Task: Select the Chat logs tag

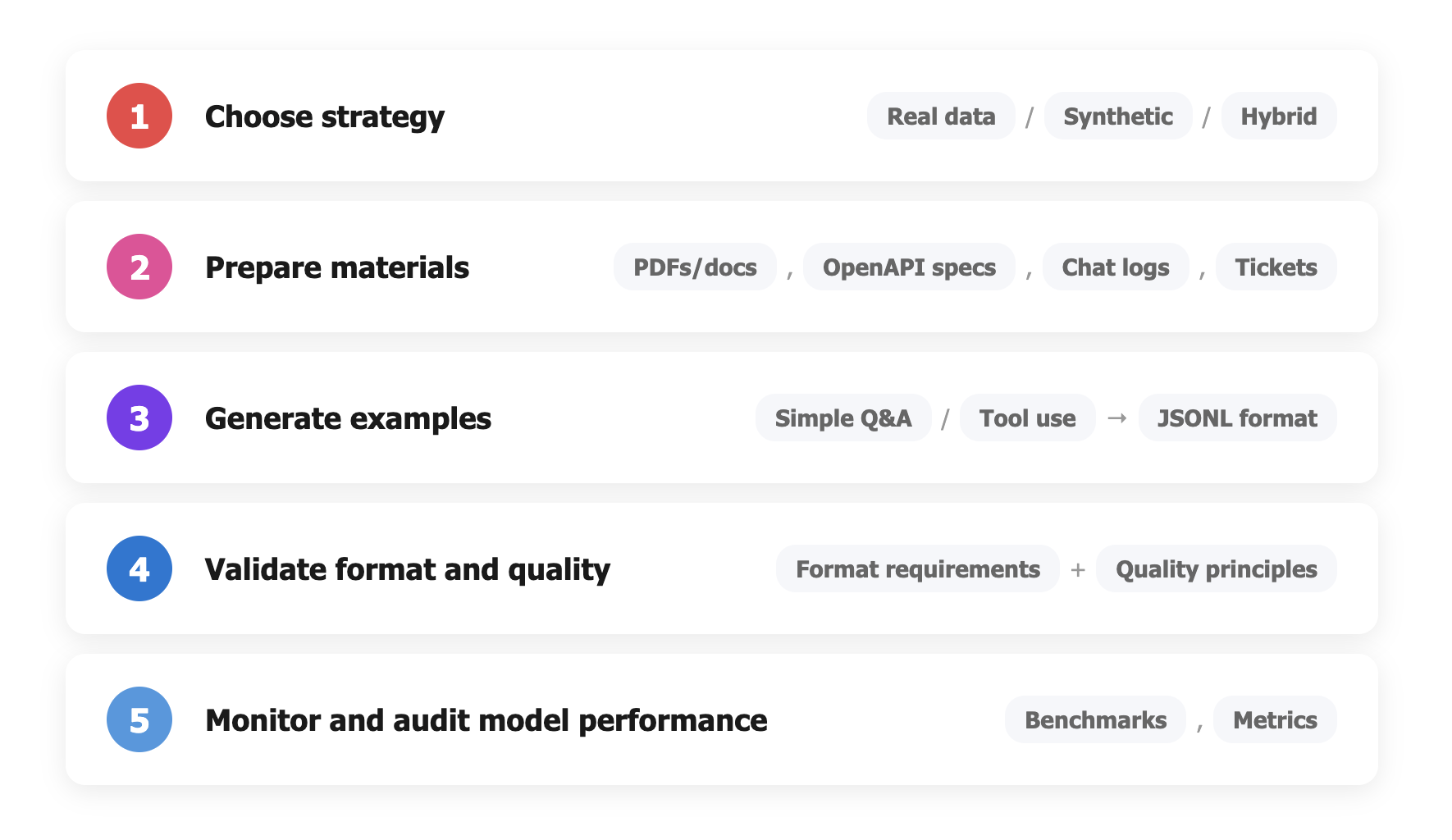Action: click(1116, 267)
